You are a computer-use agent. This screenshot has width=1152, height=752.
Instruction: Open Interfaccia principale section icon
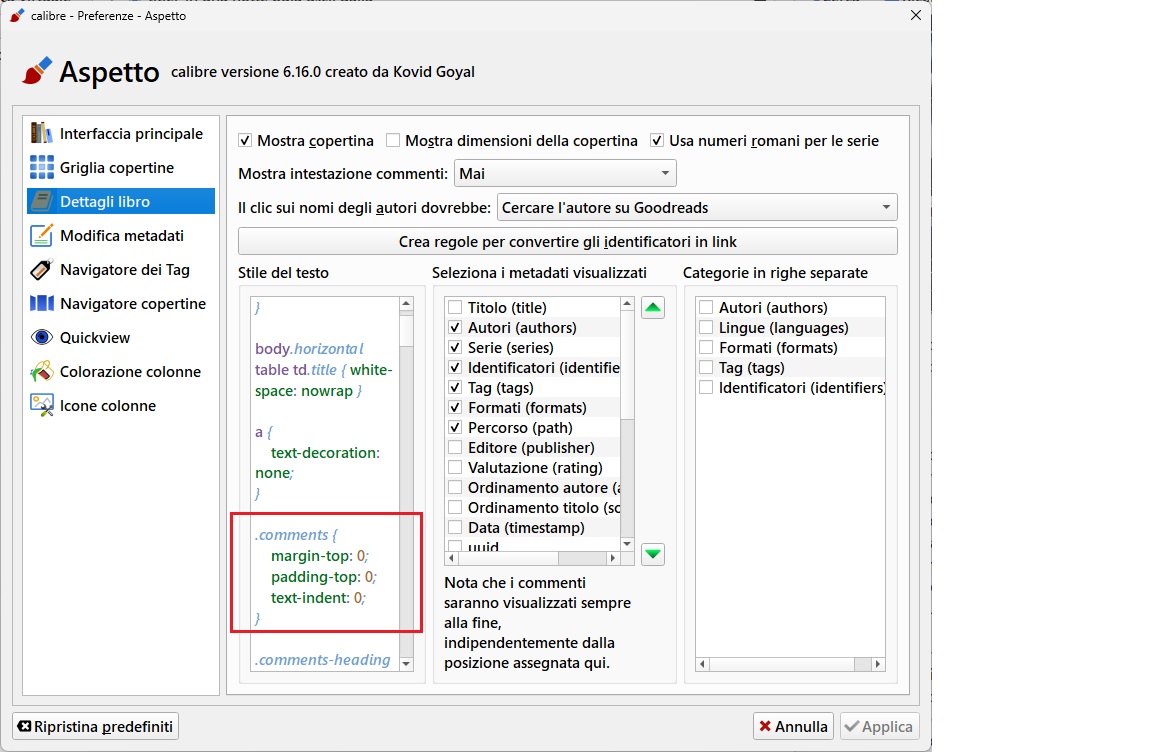pos(41,134)
